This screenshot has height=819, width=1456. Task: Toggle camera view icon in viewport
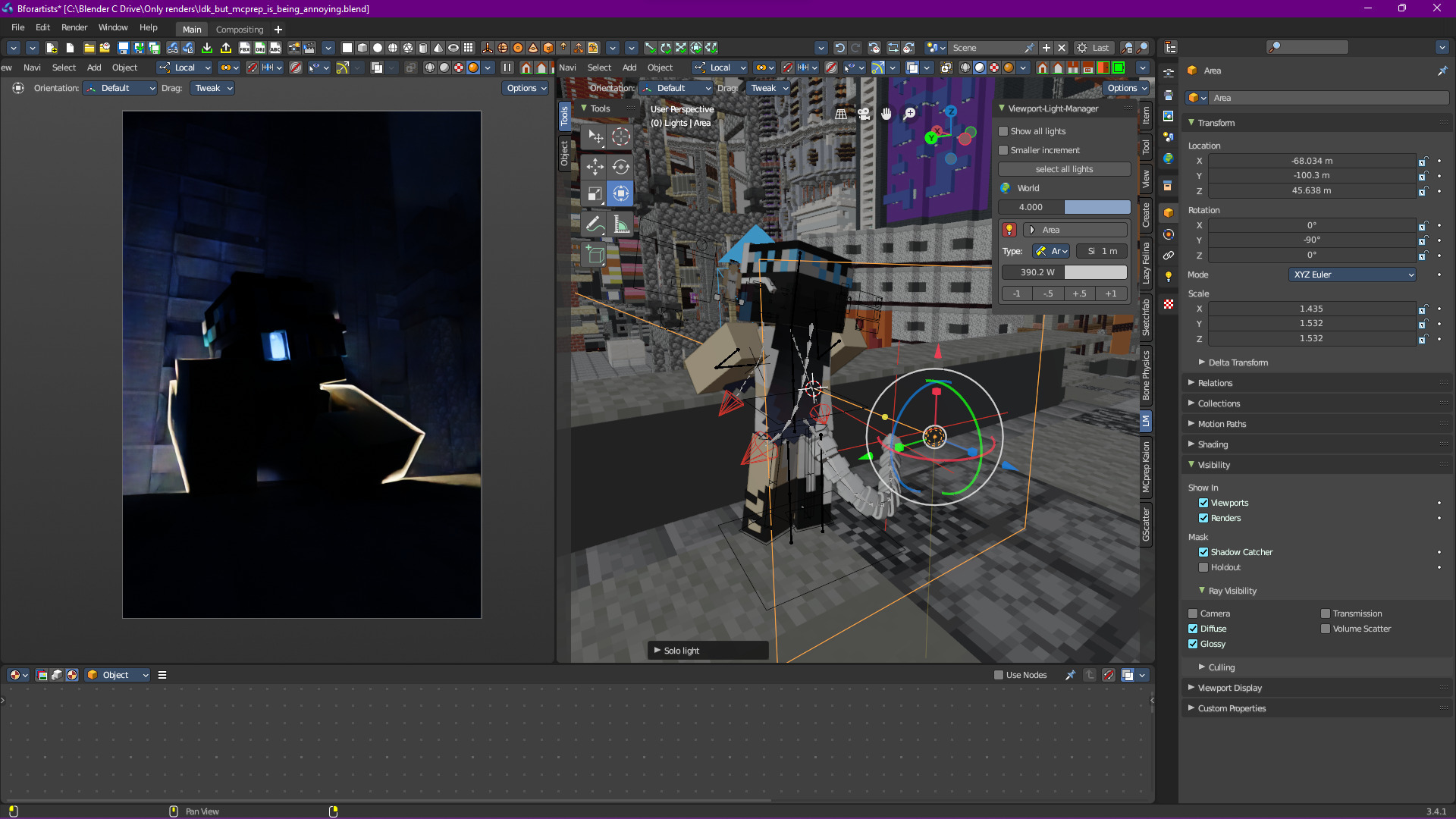click(x=864, y=114)
